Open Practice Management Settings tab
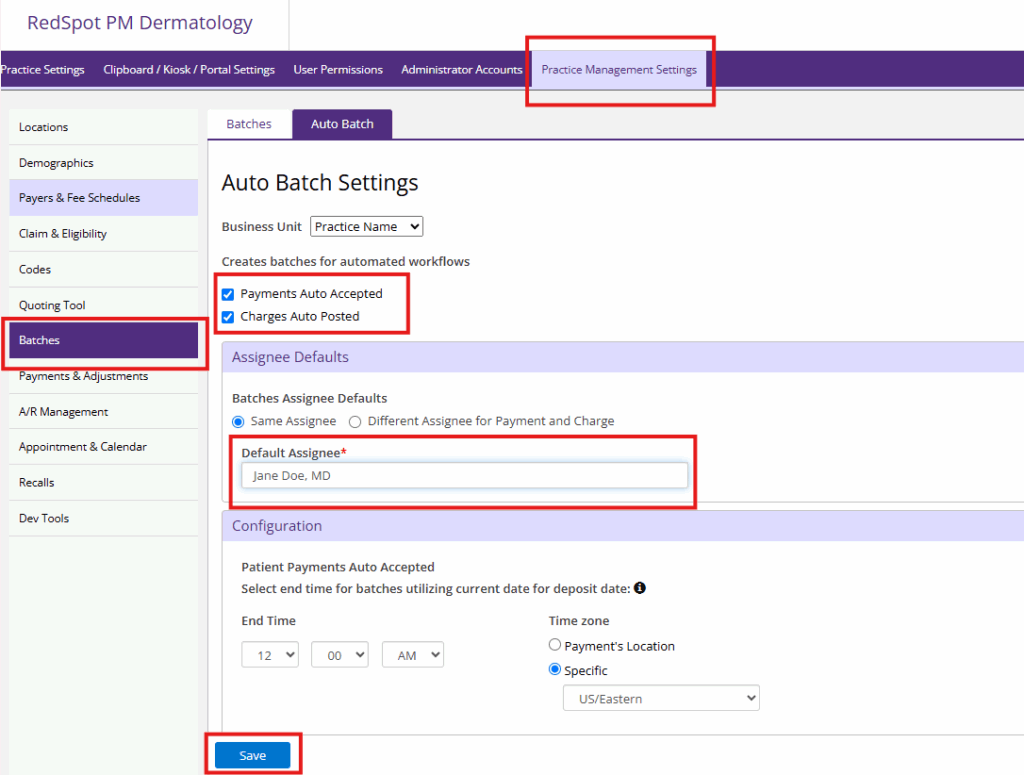The height and width of the screenshot is (775, 1024). 619,70
